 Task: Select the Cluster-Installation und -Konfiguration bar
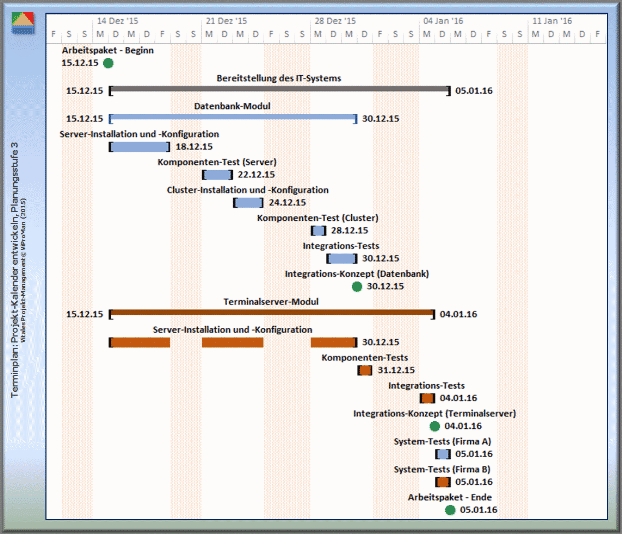click(248, 203)
